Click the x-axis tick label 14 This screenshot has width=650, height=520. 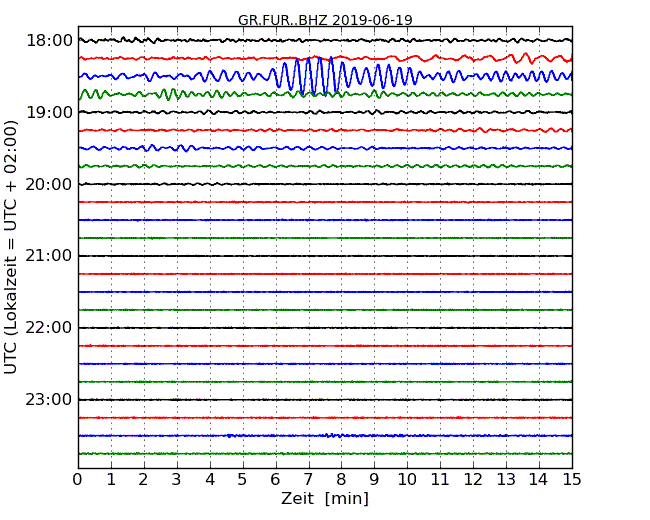(538, 479)
